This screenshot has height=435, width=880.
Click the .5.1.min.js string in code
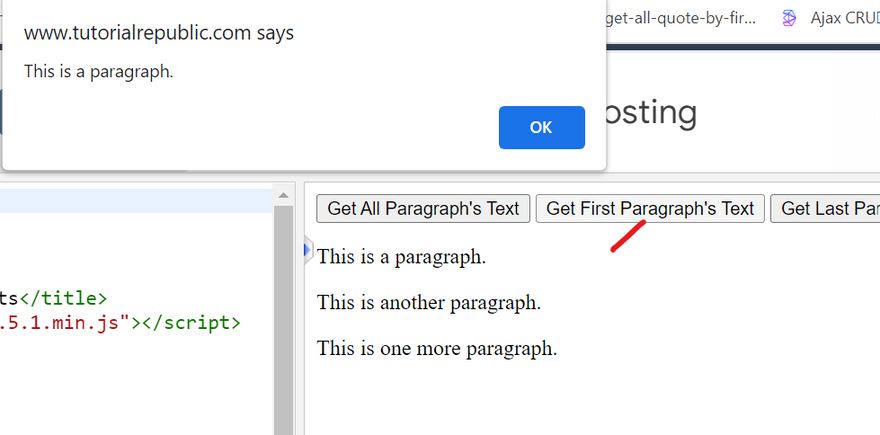click(65, 323)
